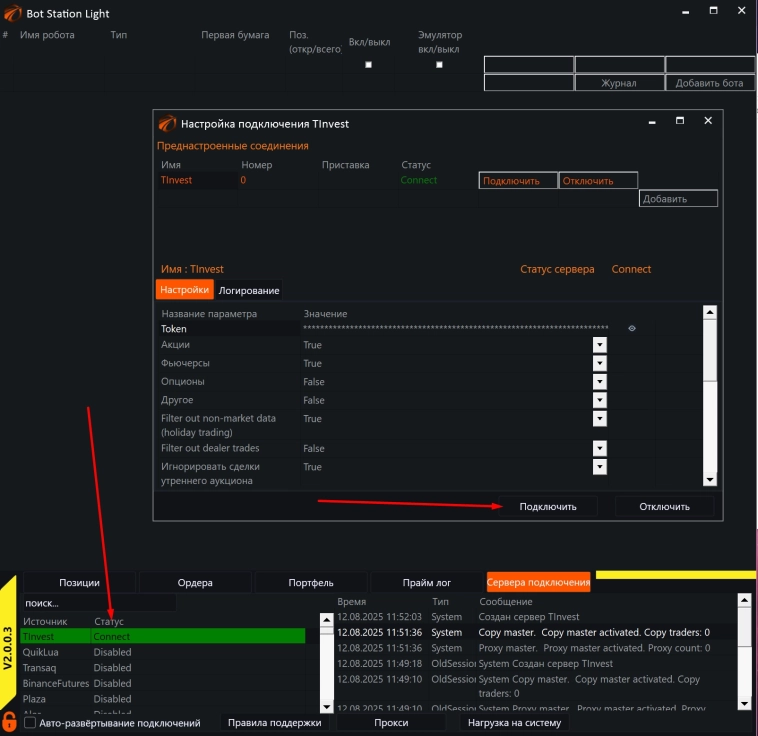Click the TInvest settings window logo icon
The height and width of the screenshot is (736, 758).
[166, 123]
